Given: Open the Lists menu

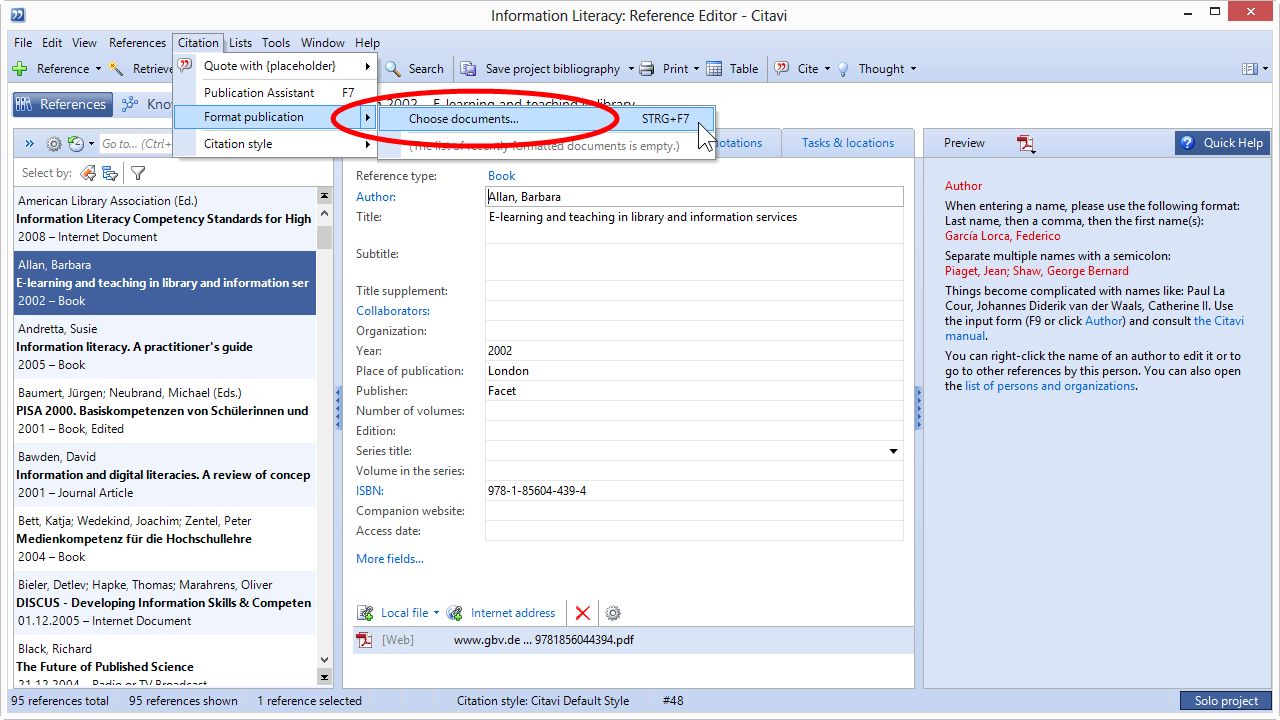Looking at the screenshot, I should click(240, 43).
